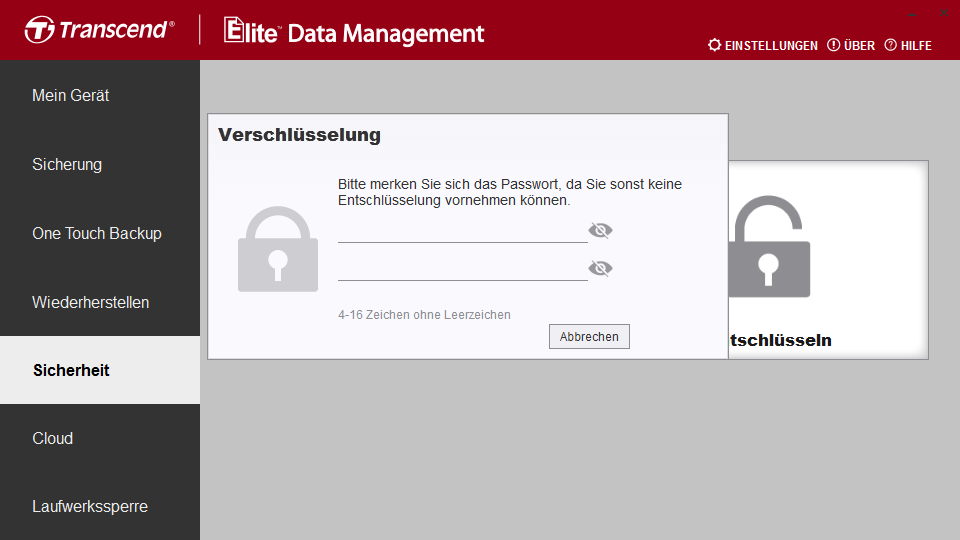The image size is (960, 540).
Task: Toggle visibility of the first password field
Action: [600, 230]
